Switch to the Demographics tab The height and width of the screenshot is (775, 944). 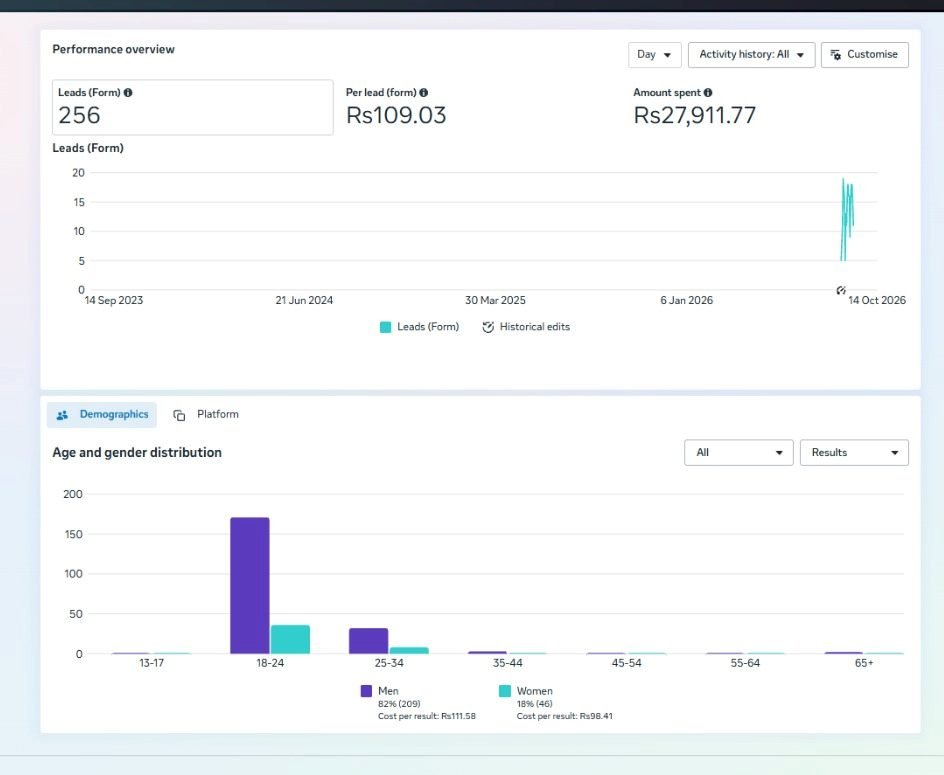102,415
